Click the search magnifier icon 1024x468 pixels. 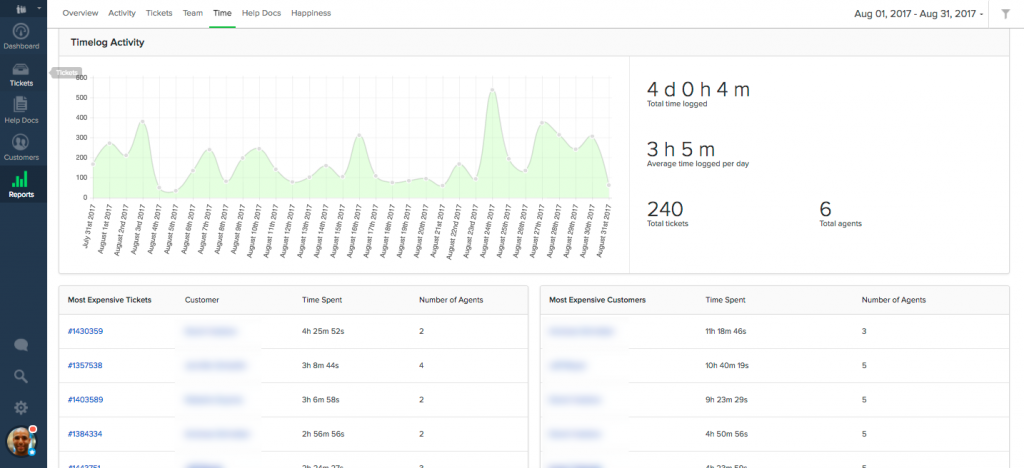(x=21, y=376)
